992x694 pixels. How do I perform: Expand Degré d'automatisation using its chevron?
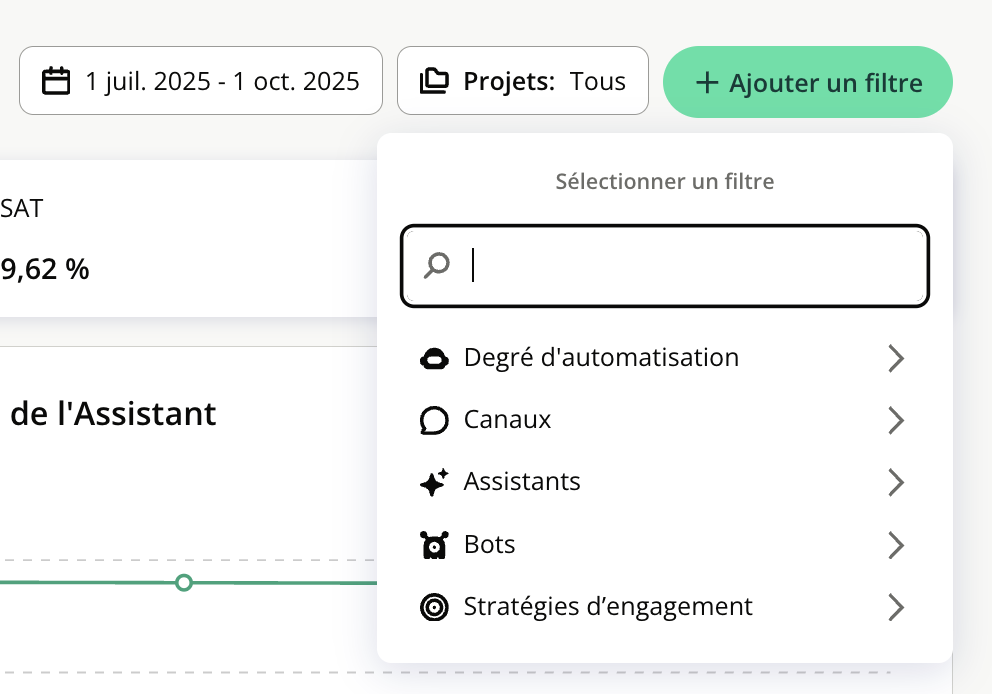pyautogui.click(x=895, y=358)
